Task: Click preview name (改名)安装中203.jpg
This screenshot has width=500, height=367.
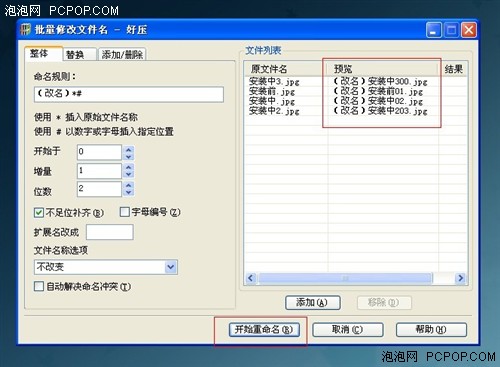Action: click(x=380, y=110)
